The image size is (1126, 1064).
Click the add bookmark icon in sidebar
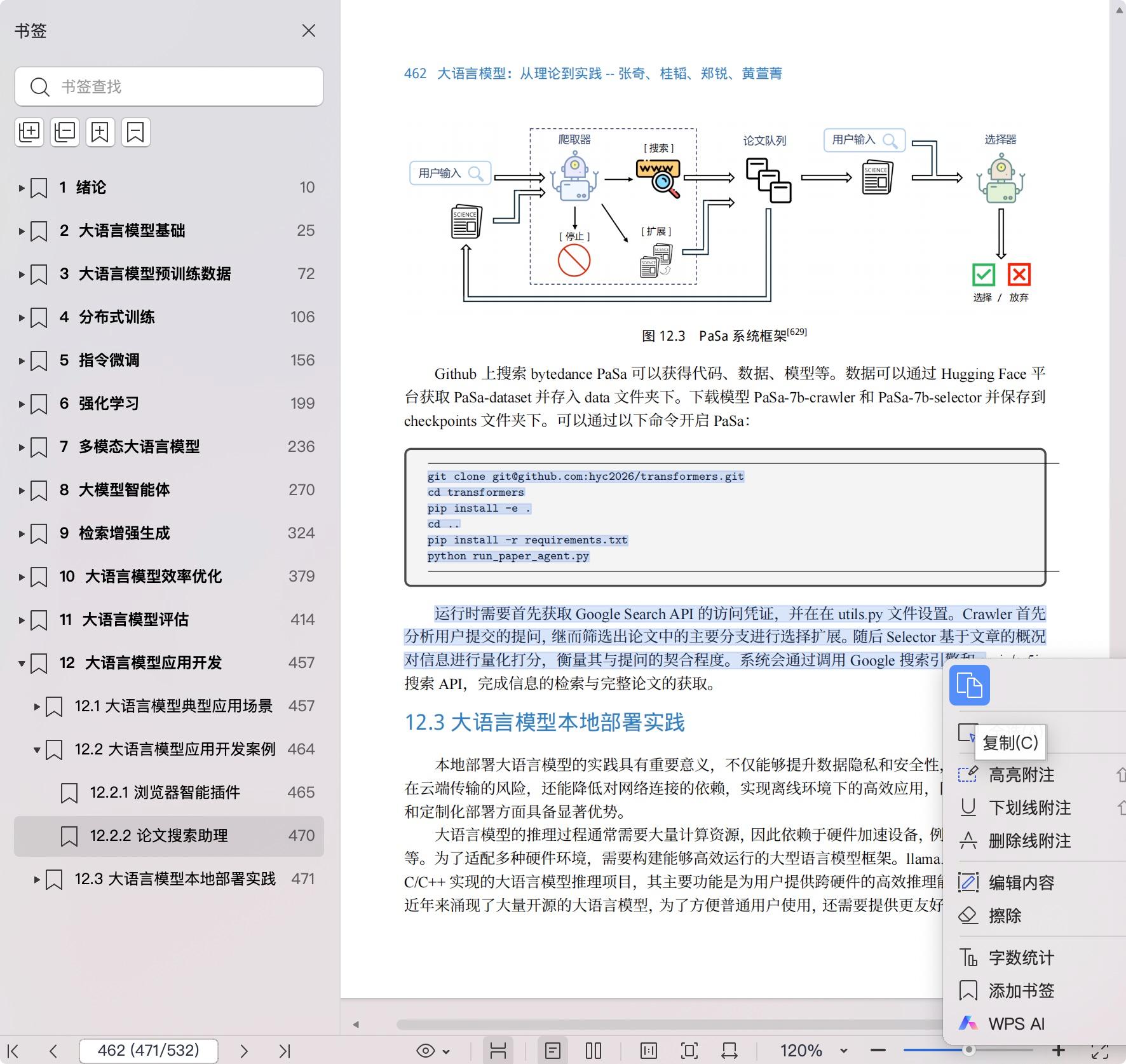(100, 132)
